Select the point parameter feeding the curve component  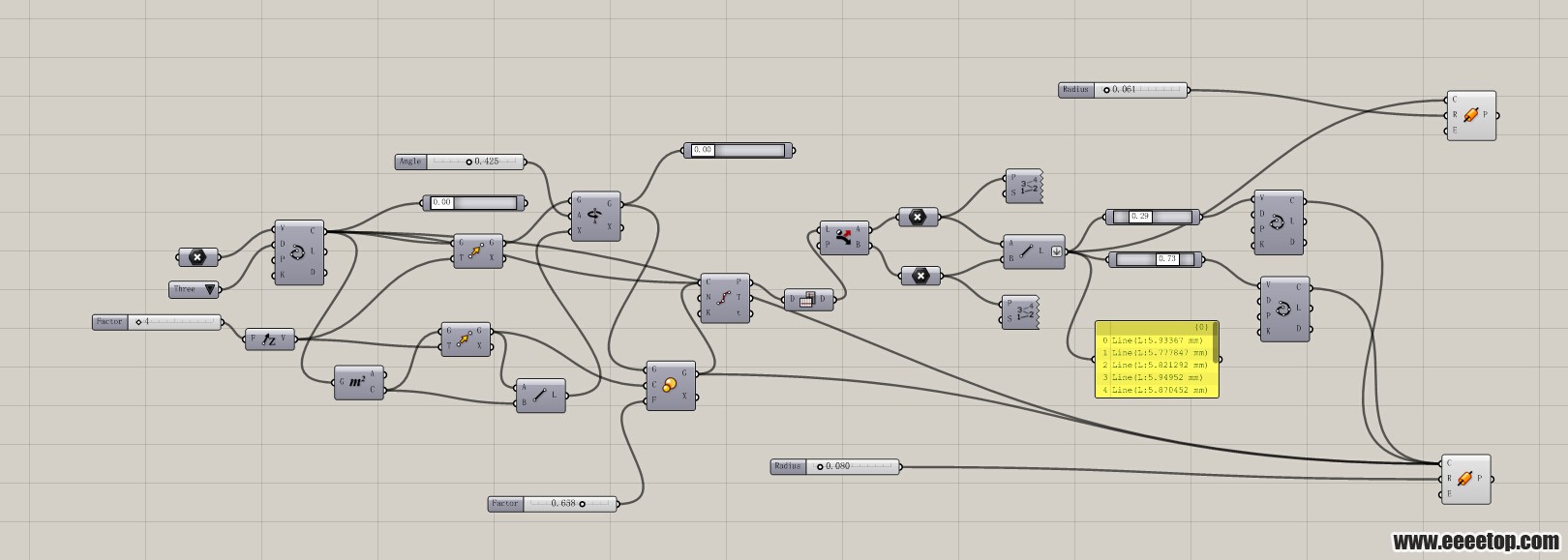pos(197,257)
